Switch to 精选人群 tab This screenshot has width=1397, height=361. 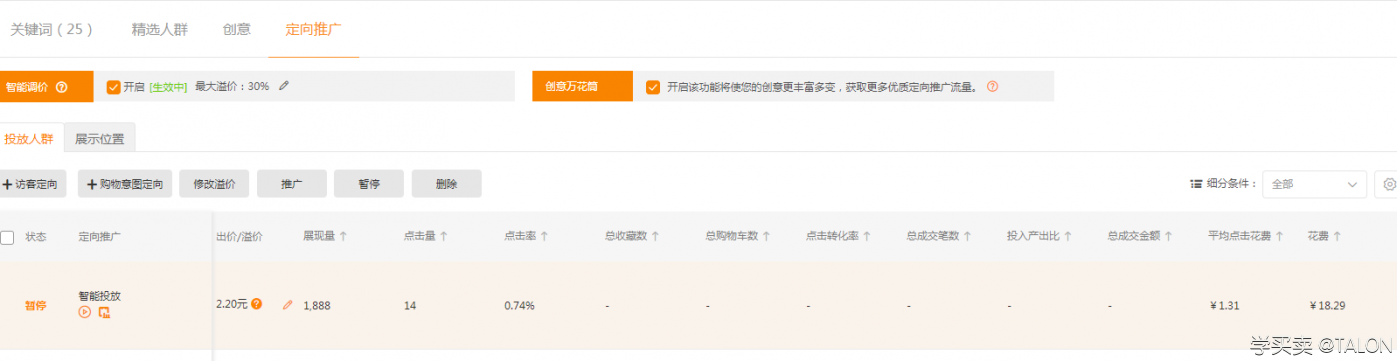(159, 29)
